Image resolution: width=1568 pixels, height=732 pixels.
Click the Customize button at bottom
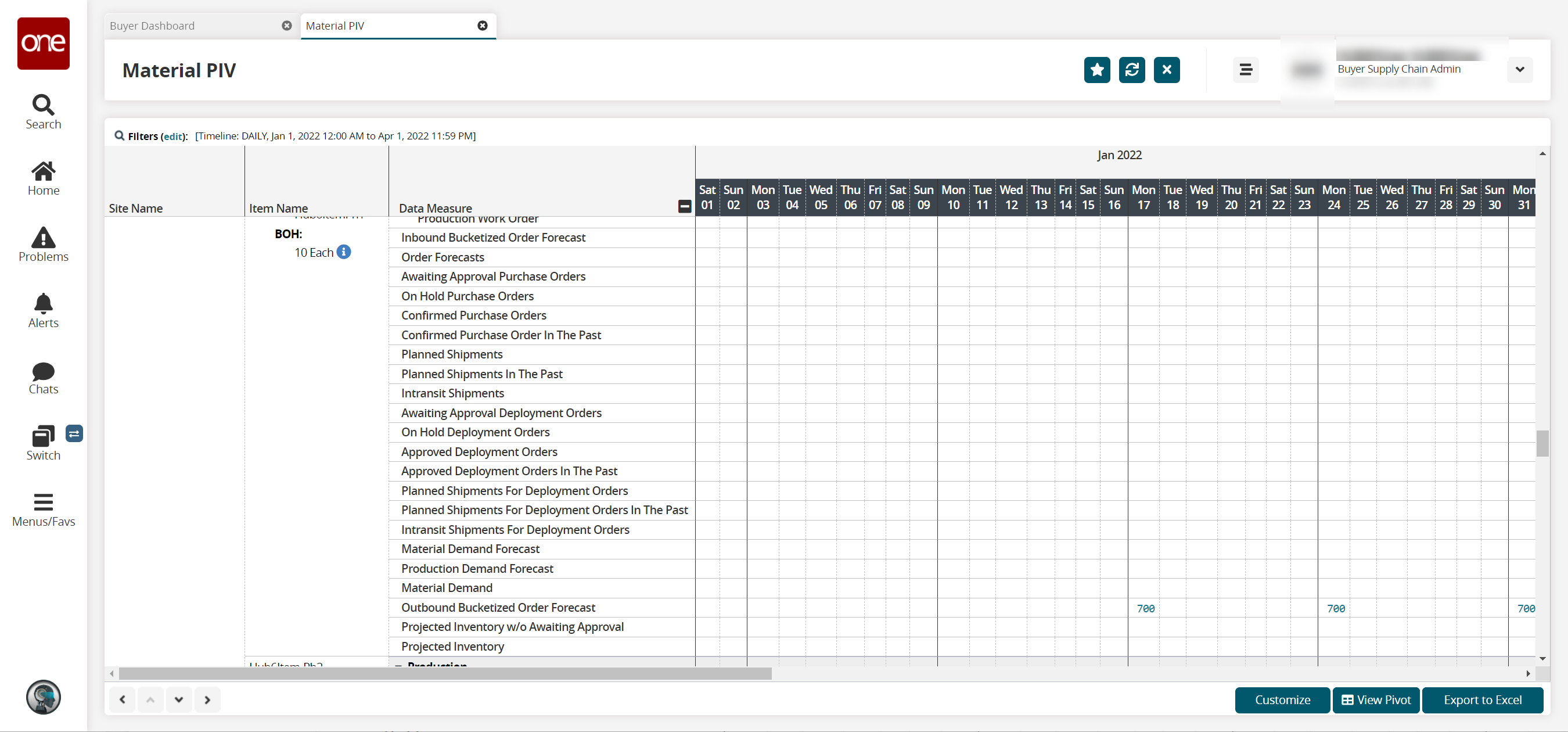click(x=1283, y=699)
